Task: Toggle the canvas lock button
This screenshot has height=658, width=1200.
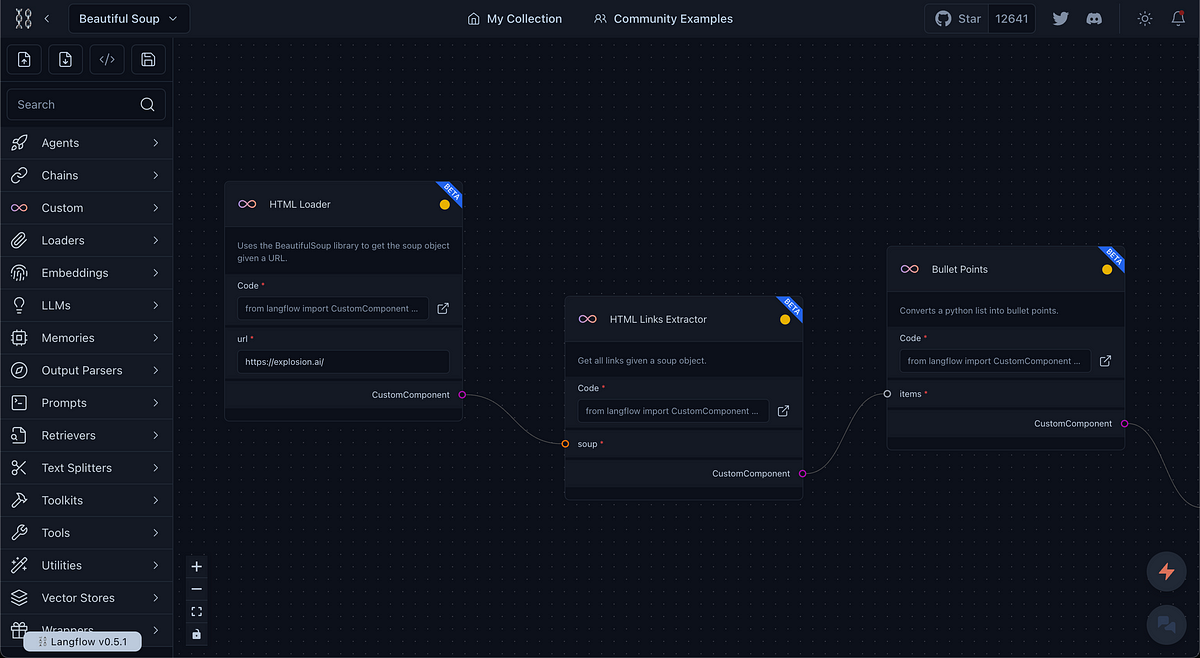Action: point(196,634)
